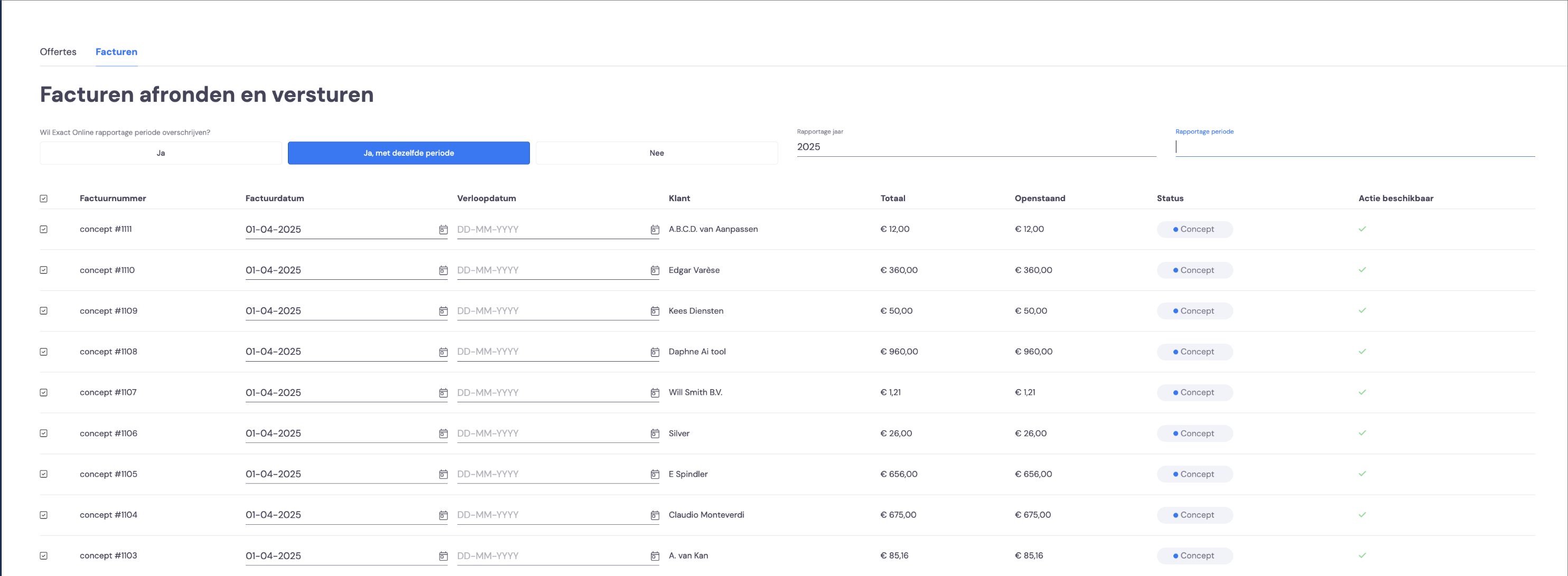
Task: Open Verloopdatum calendar for concept #1110
Action: [655, 271]
